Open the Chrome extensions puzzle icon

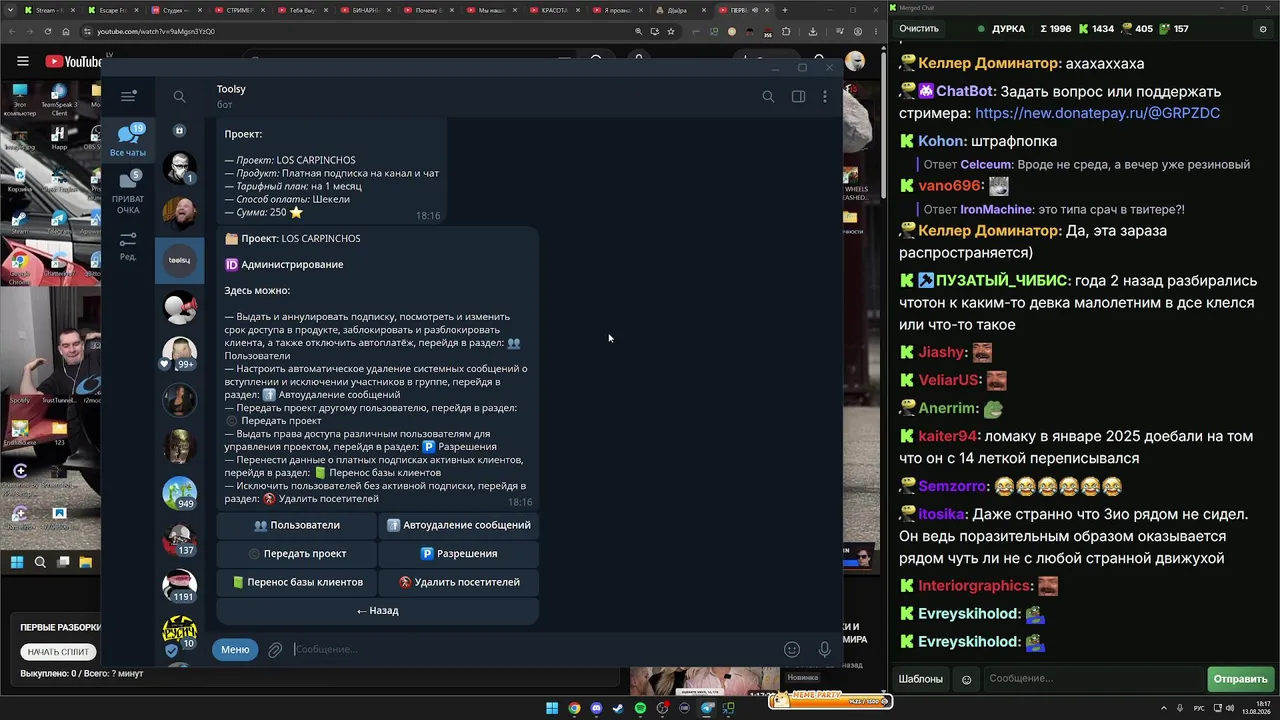[x=787, y=31]
